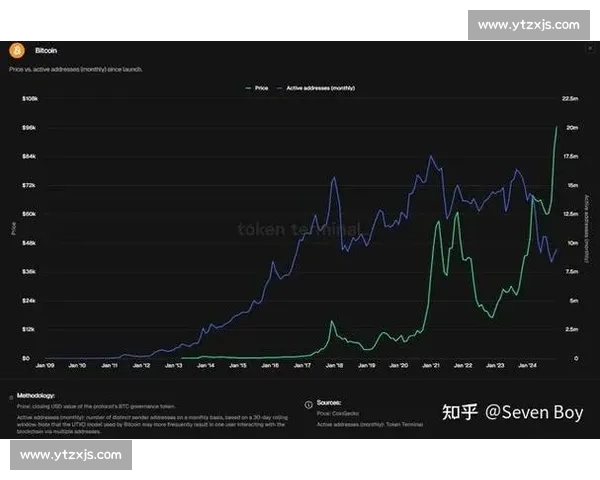Click the expand icon at top right corner
Image resolution: width=600 pixels, height=480 pixels.
[x=589, y=48]
